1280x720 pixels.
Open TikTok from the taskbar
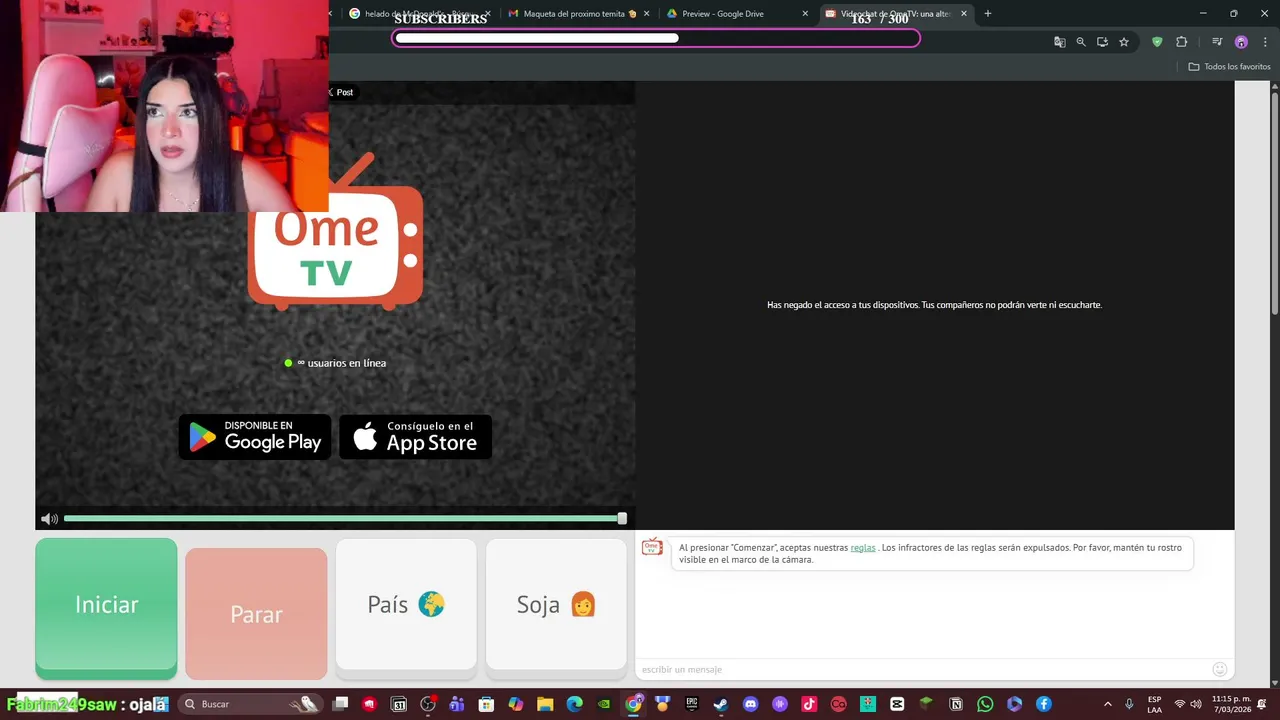pos(809,704)
